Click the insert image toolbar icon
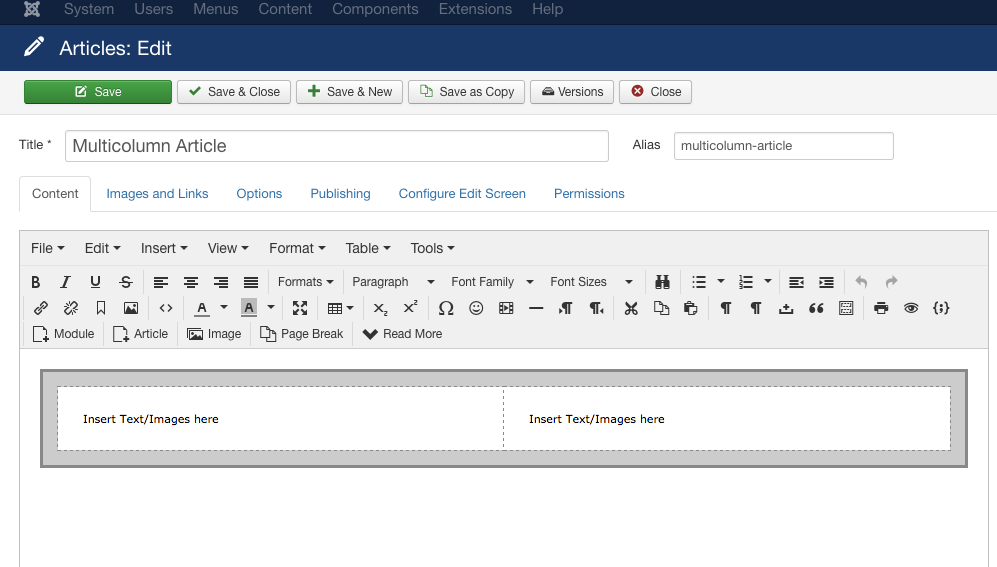The height and width of the screenshot is (567, 997). click(131, 308)
